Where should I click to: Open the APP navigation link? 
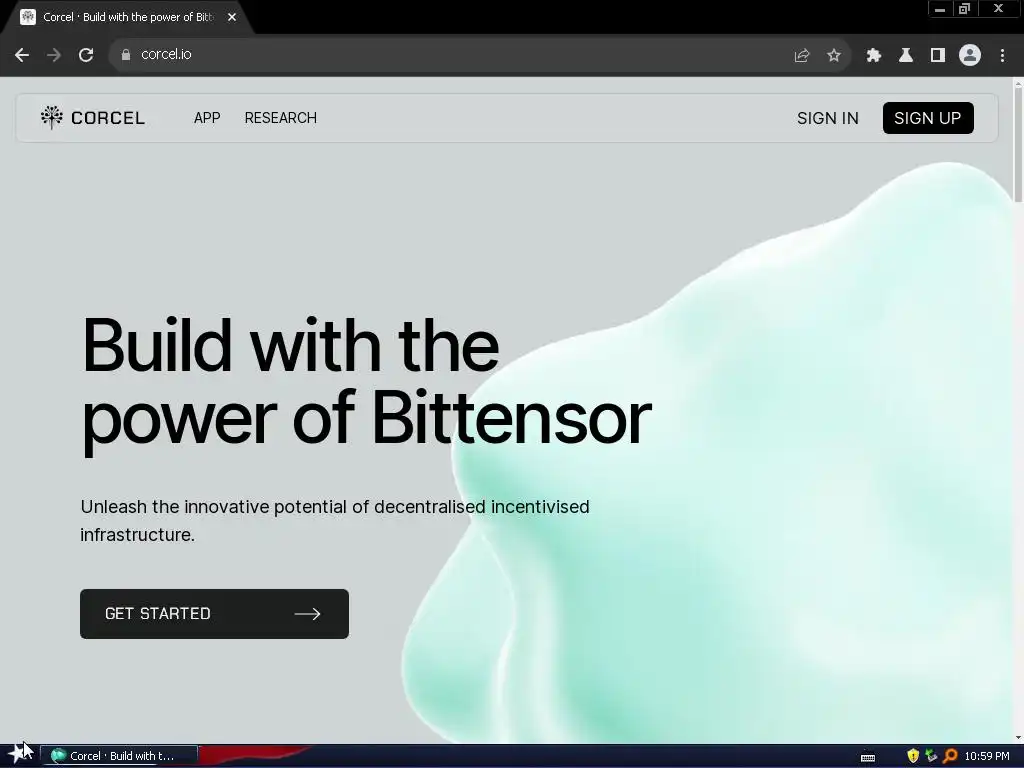pyautogui.click(x=207, y=118)
